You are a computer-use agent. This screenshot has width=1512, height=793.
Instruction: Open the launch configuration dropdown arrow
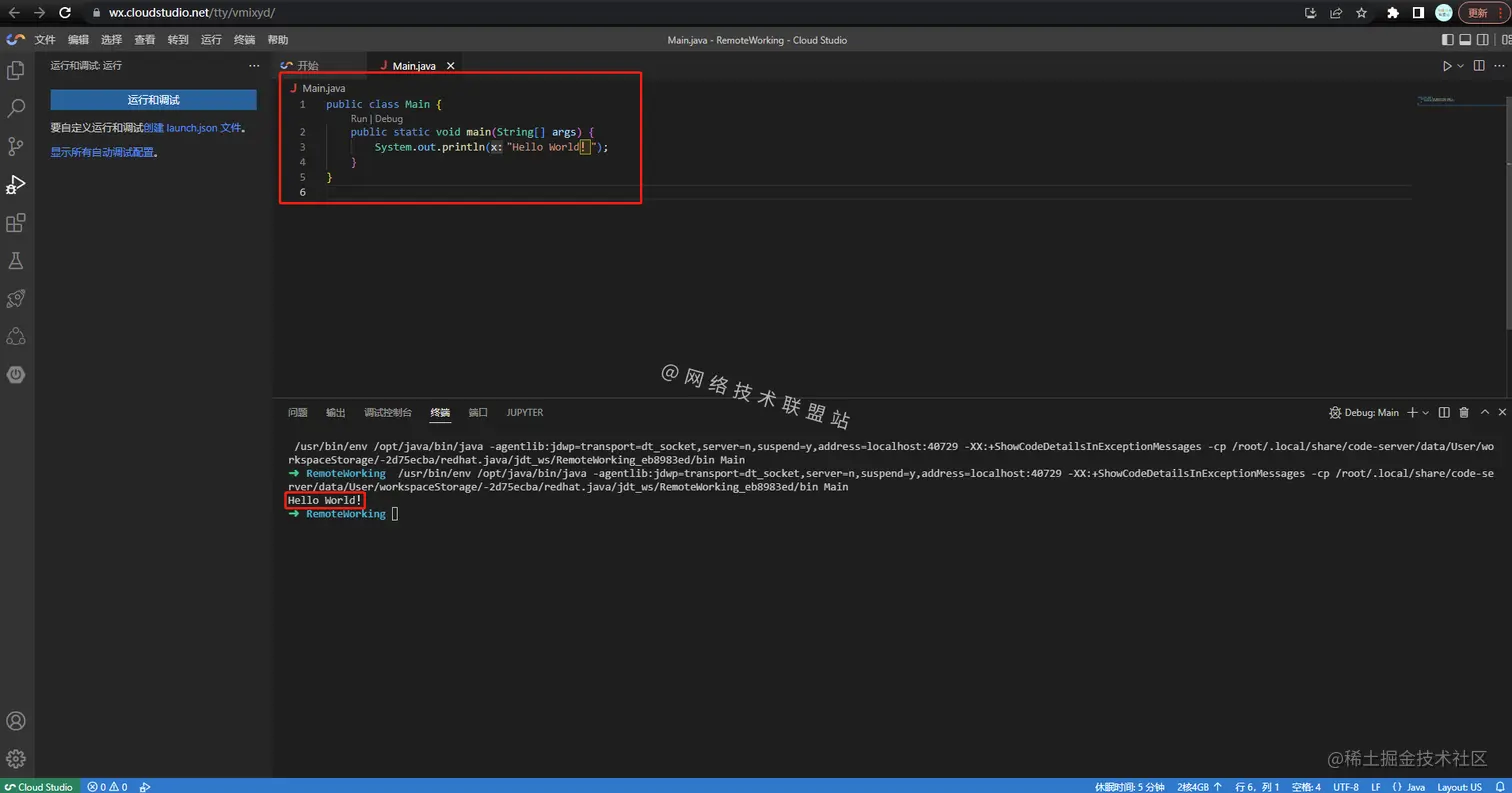click(x=1424, y=412)
